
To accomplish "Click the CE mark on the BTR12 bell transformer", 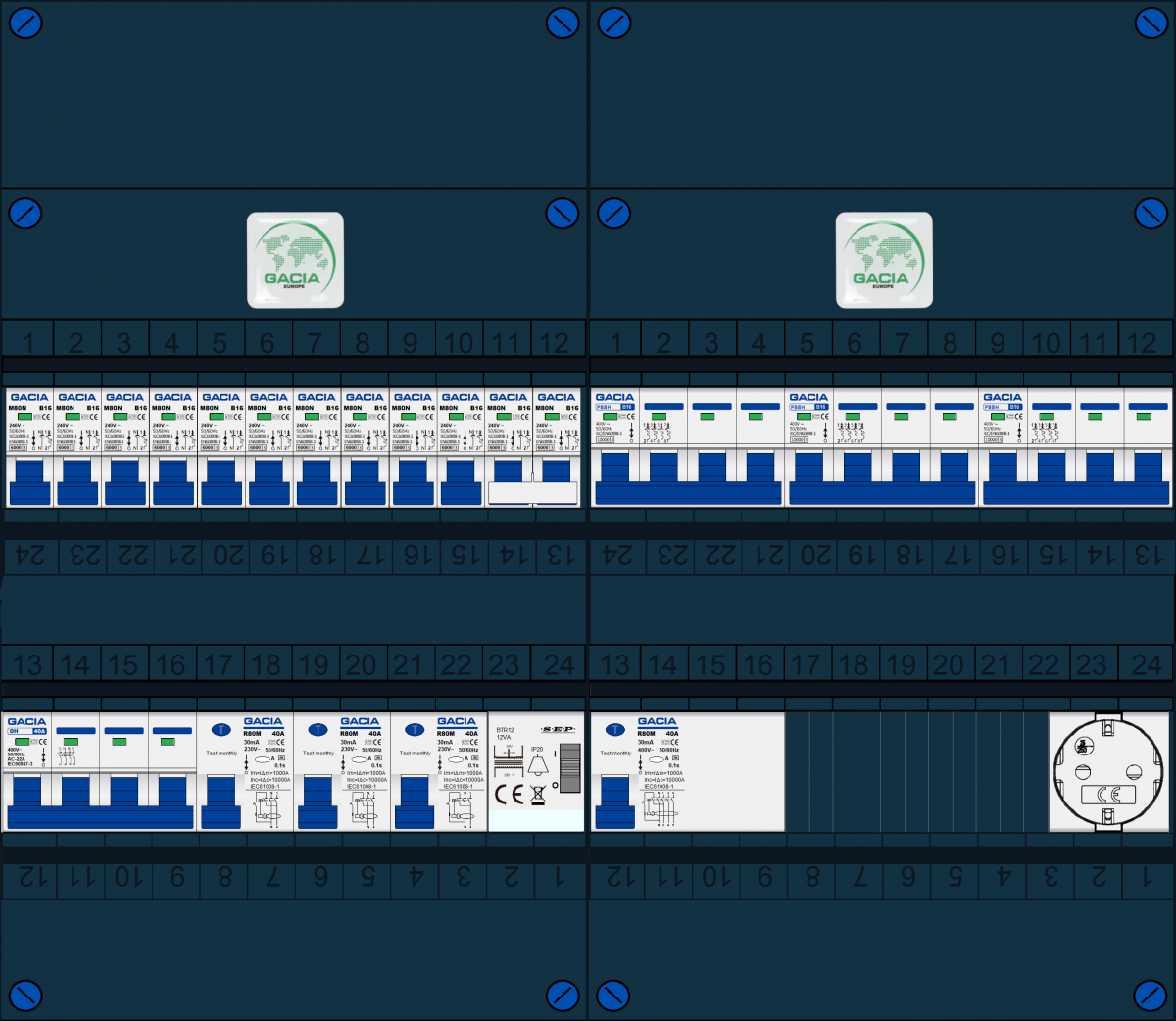I will coord(510,794).
